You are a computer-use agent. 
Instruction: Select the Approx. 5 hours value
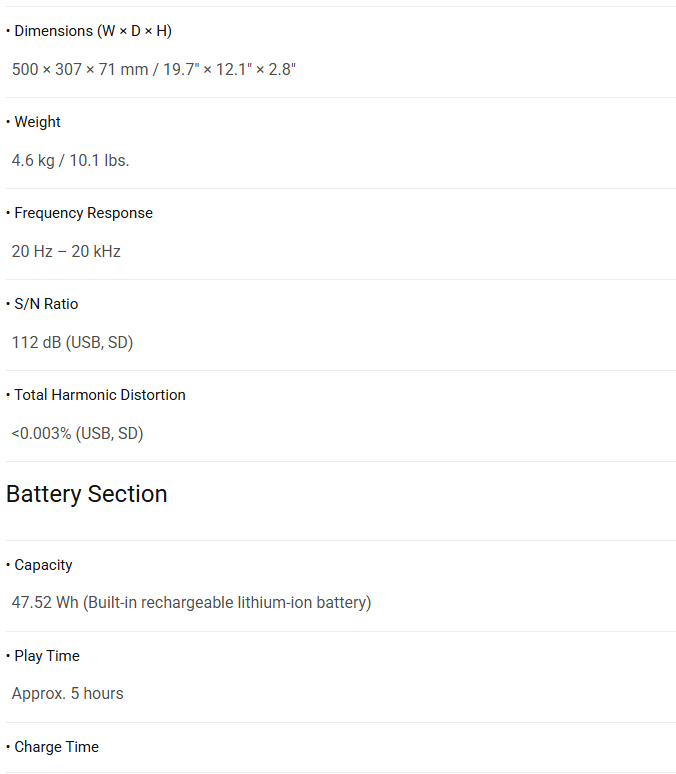coord(68,694)
